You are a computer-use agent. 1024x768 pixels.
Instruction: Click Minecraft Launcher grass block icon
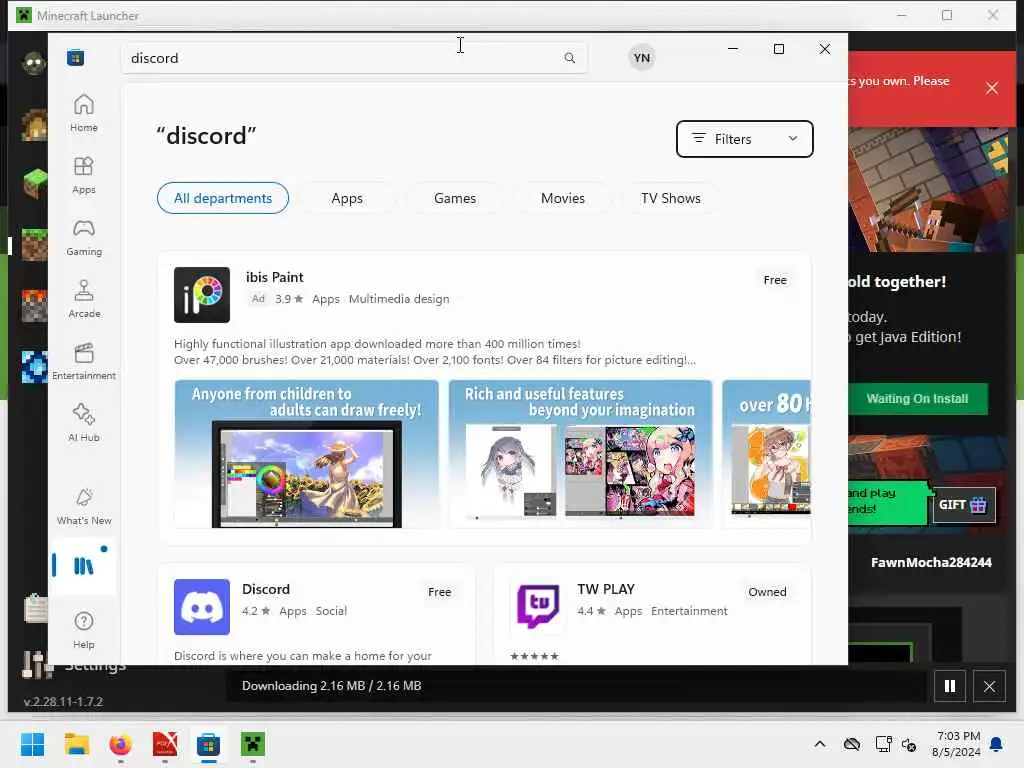[35, 183]
